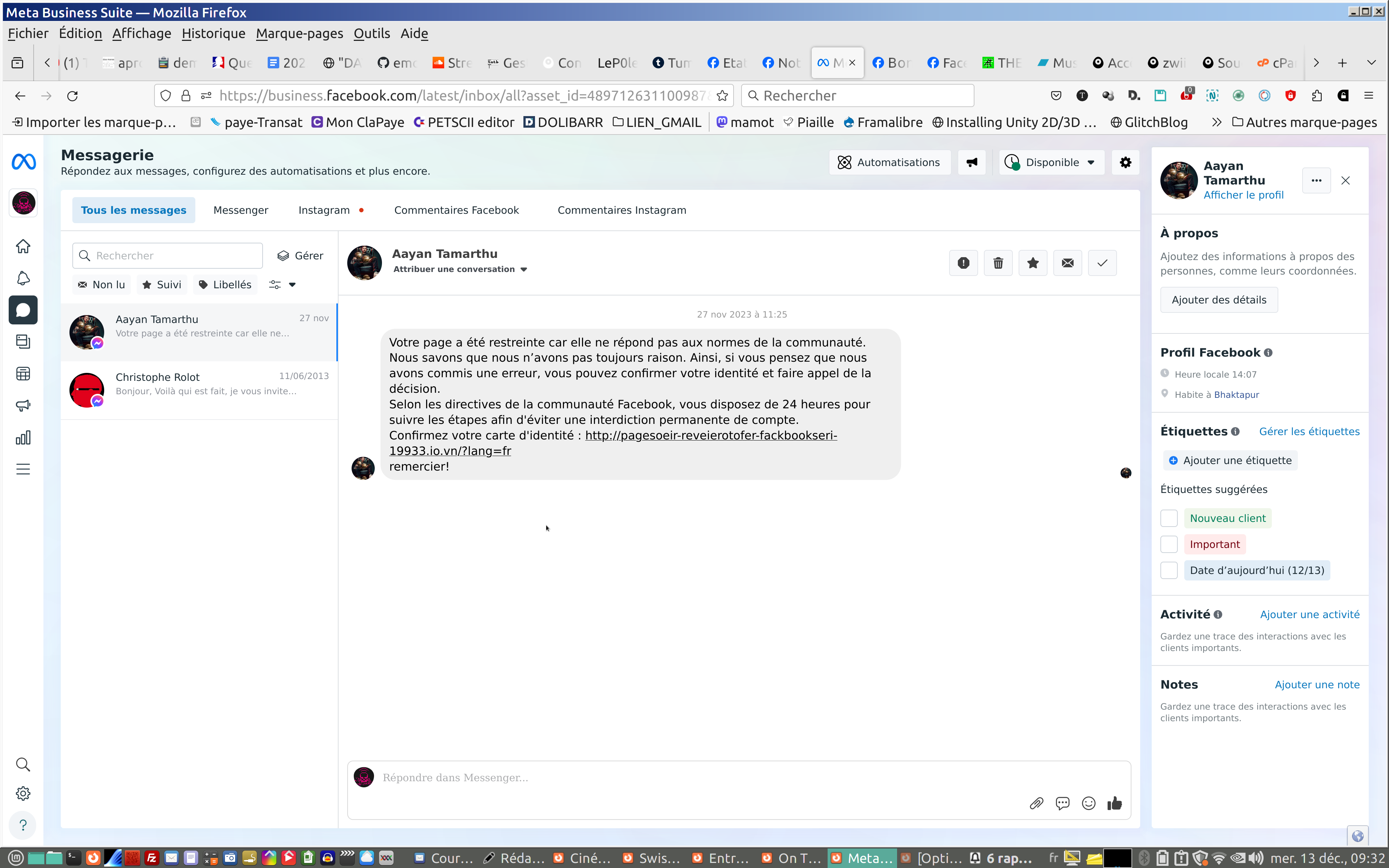This screenshot has width=1389, height=868.
Task: Focus the Répondre dans Messenger reply field
Action: tap(689, 777)
